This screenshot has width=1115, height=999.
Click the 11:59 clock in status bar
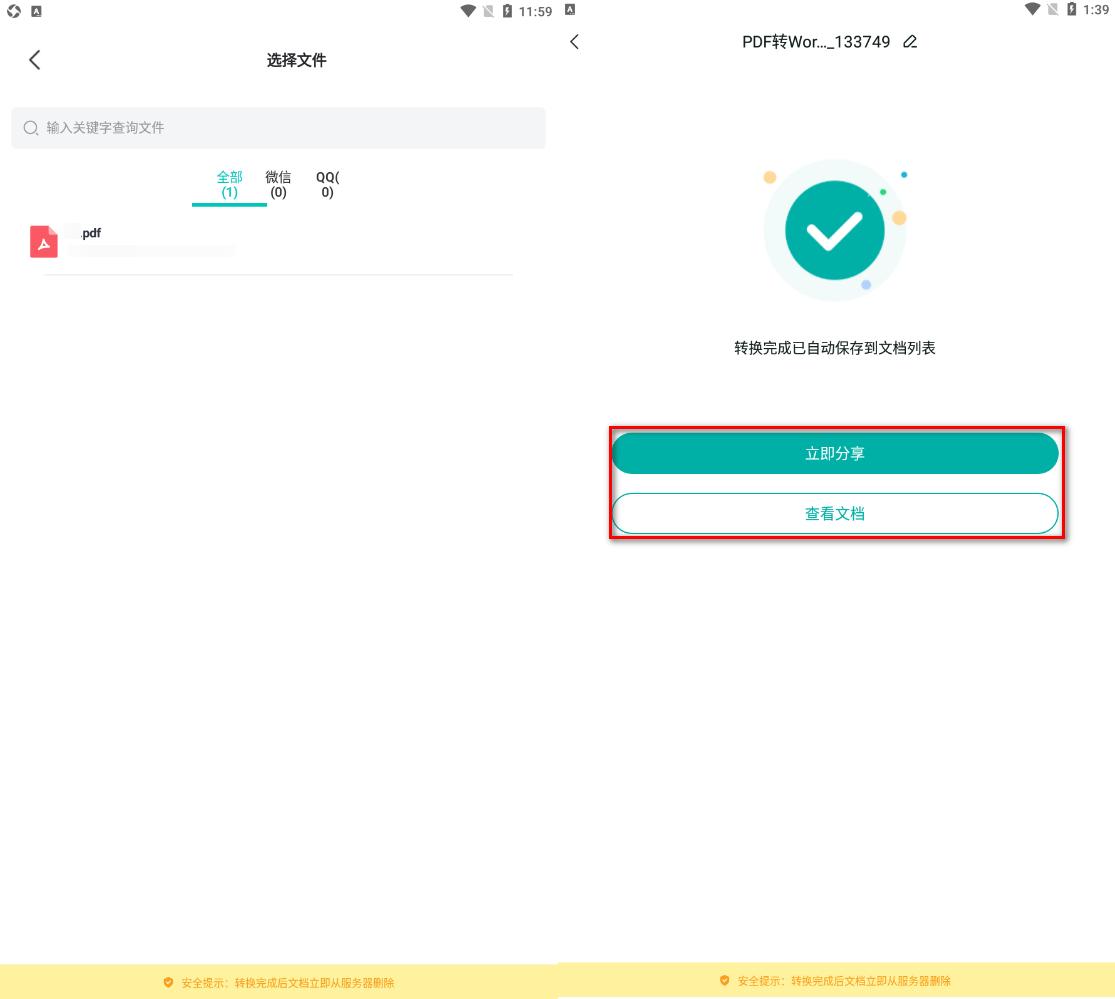[535, 11]
